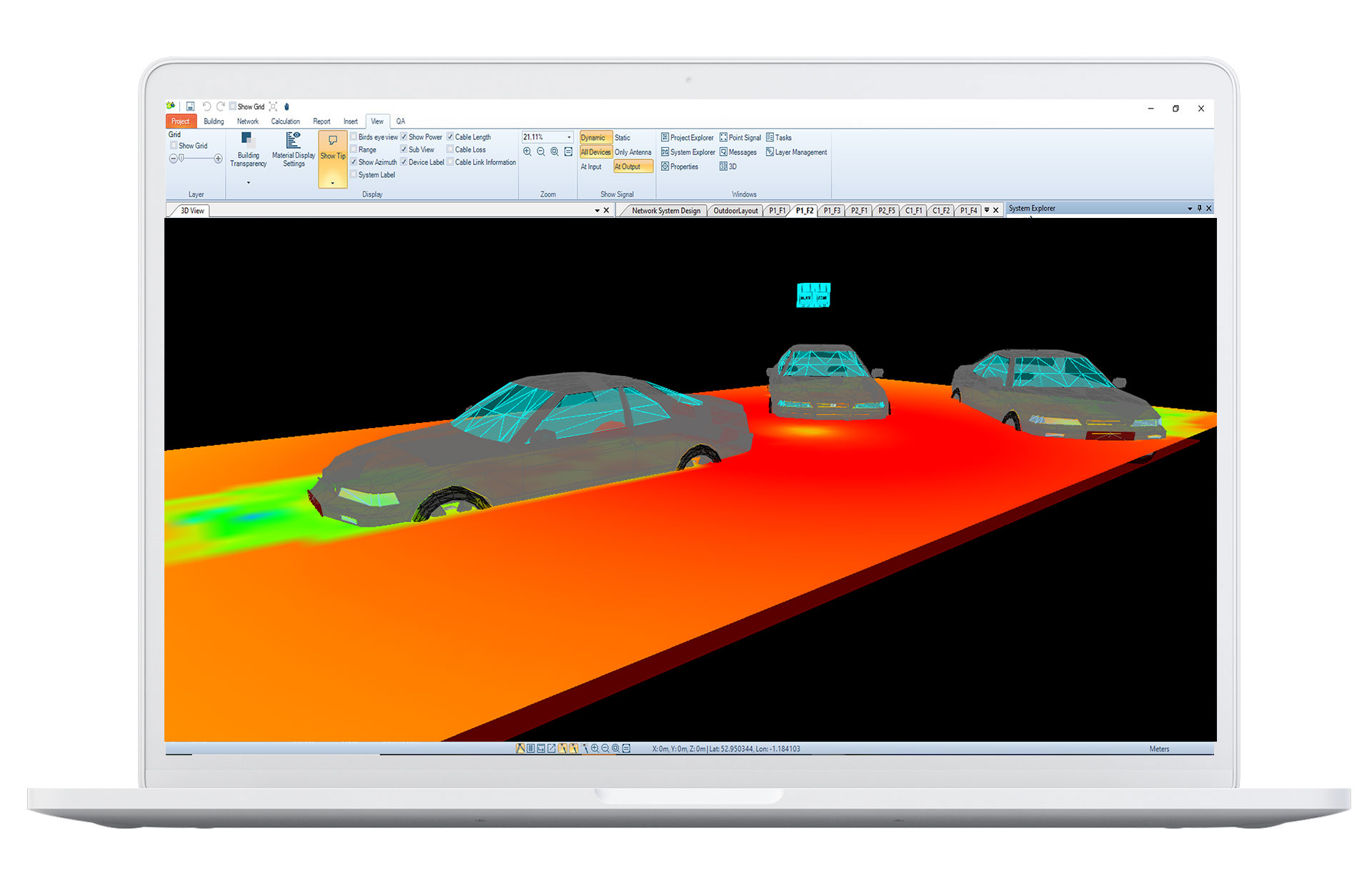Expand the zoom level dropdown
This screenshot has width=1372, height=886.
(562, 138)
